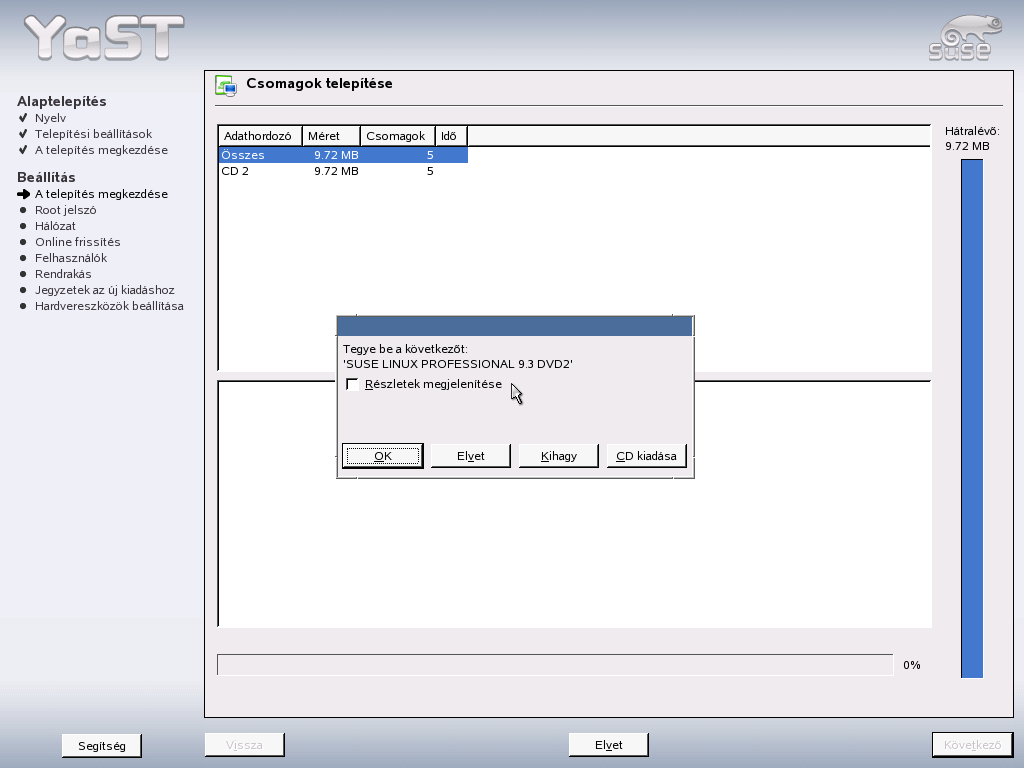Confirm the disc prompt with OK
This screenshot has width=1024, height=768.
(383, 456)
